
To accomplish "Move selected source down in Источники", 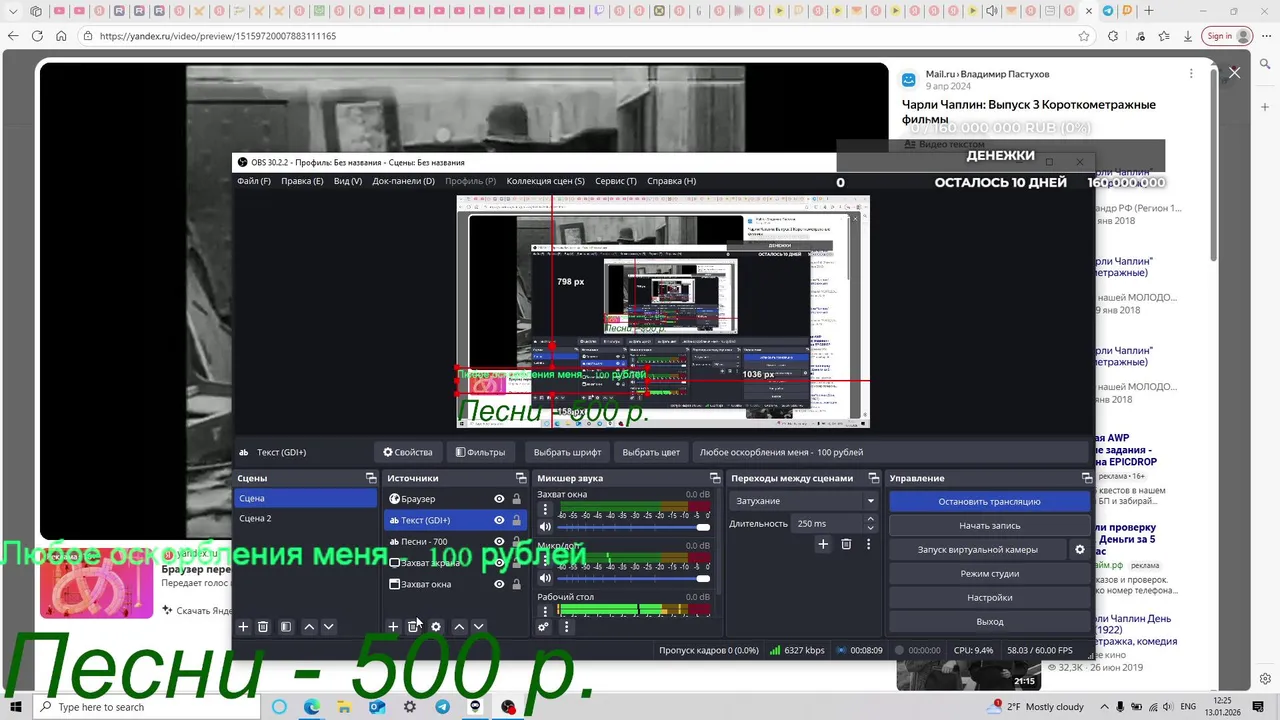I will [478, 627].
